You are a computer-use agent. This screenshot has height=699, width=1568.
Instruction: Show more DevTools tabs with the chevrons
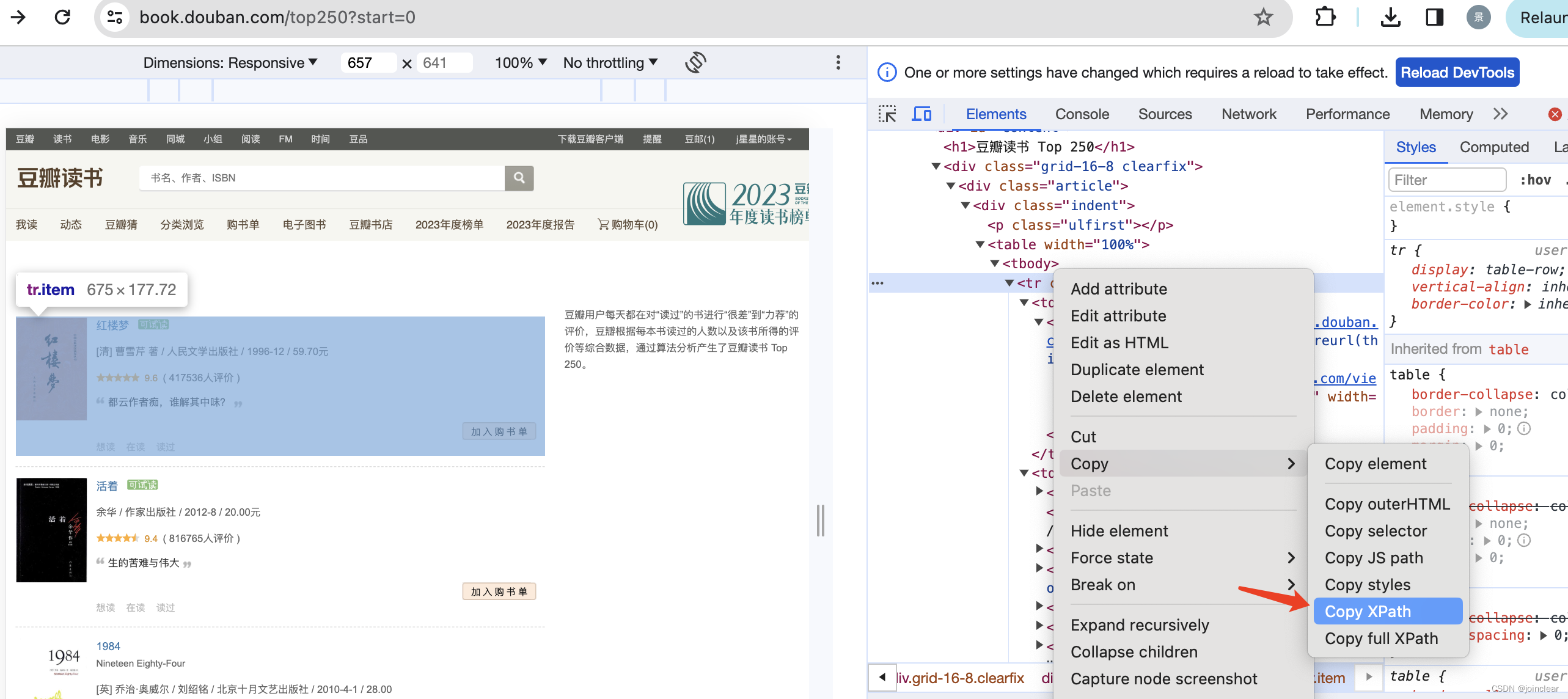[1500, 114]
